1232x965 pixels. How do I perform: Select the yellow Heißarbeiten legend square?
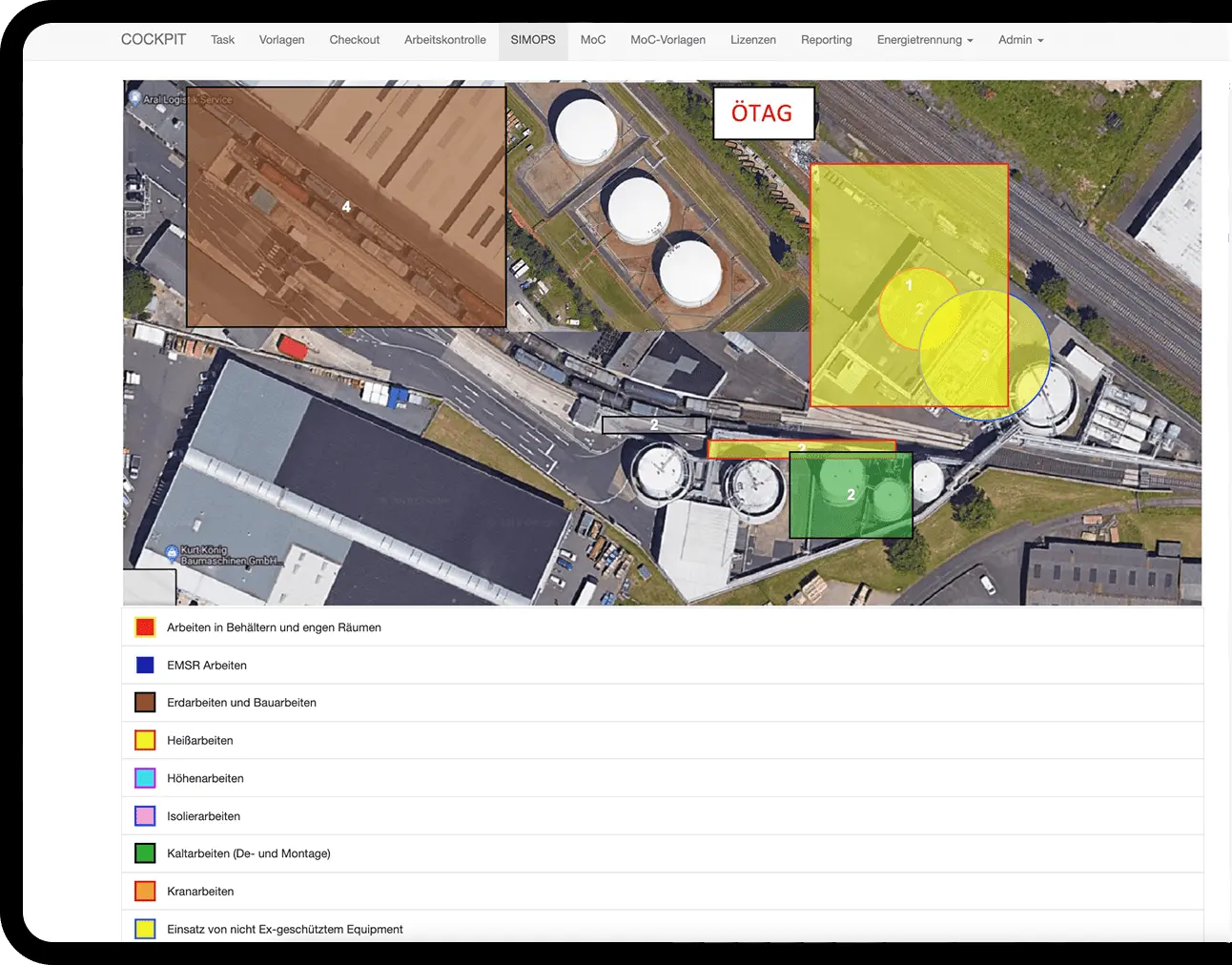(x=145, y=740)
